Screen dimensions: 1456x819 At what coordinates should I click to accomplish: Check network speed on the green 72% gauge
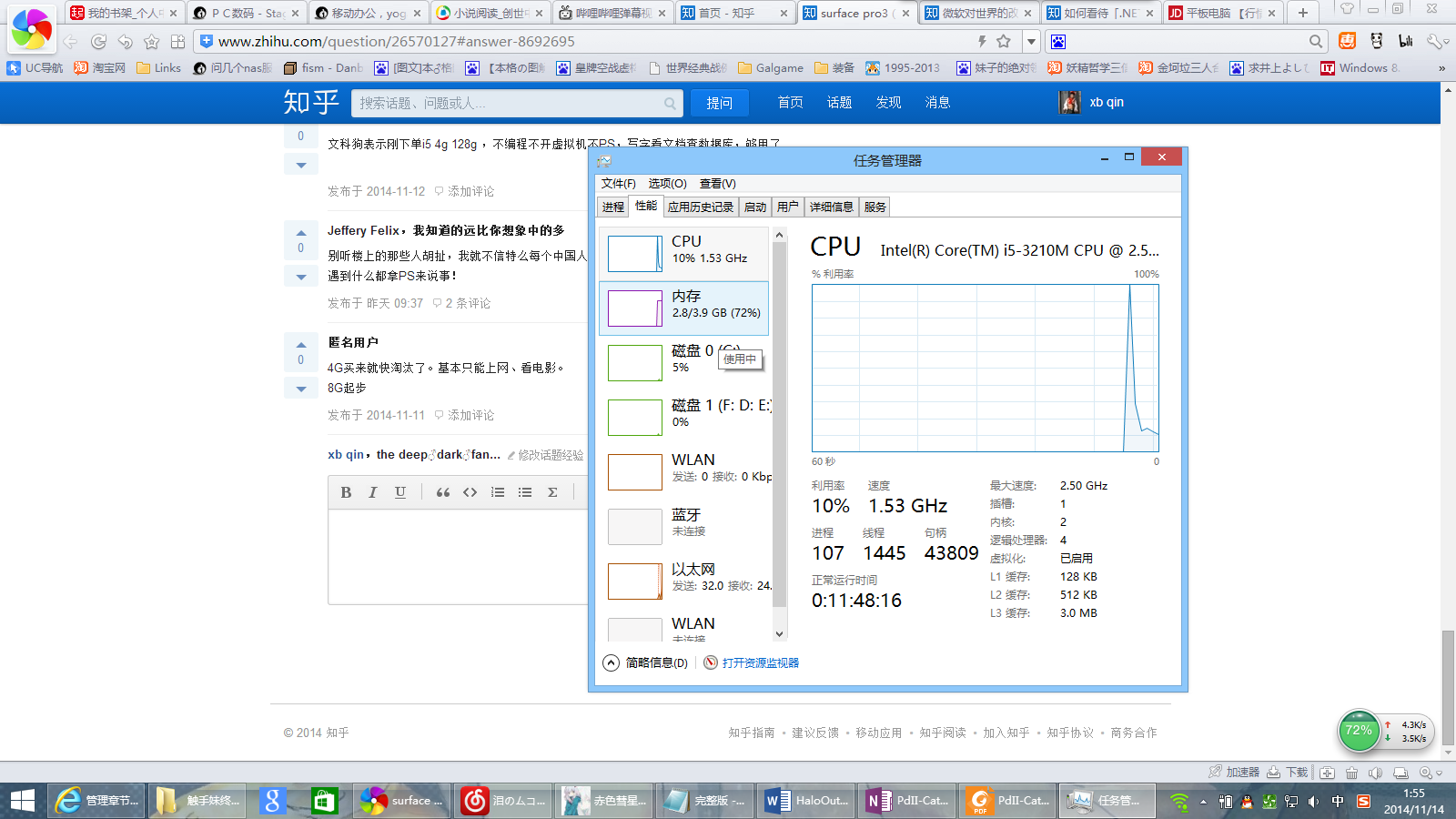(x=1358, y=731)
